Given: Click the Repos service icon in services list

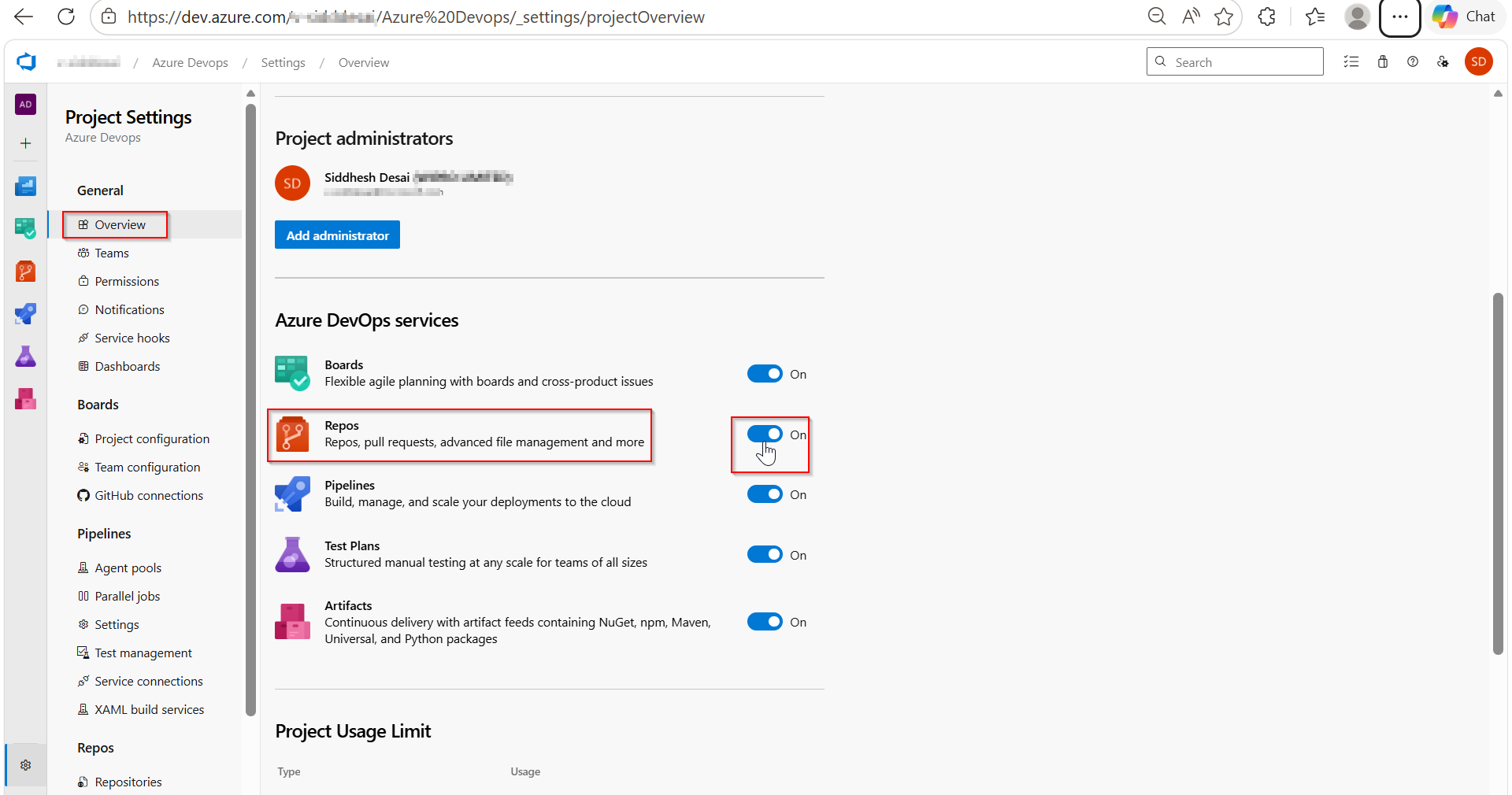Looking at the screenshot, I should click(x=292, y=434).
